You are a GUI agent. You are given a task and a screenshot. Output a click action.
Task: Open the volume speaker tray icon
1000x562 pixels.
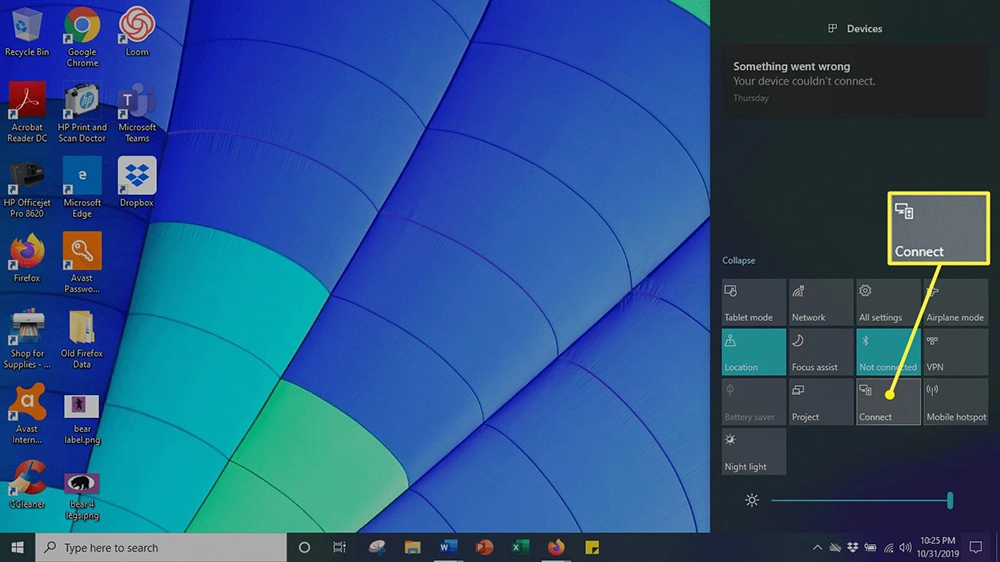point(906,547)
